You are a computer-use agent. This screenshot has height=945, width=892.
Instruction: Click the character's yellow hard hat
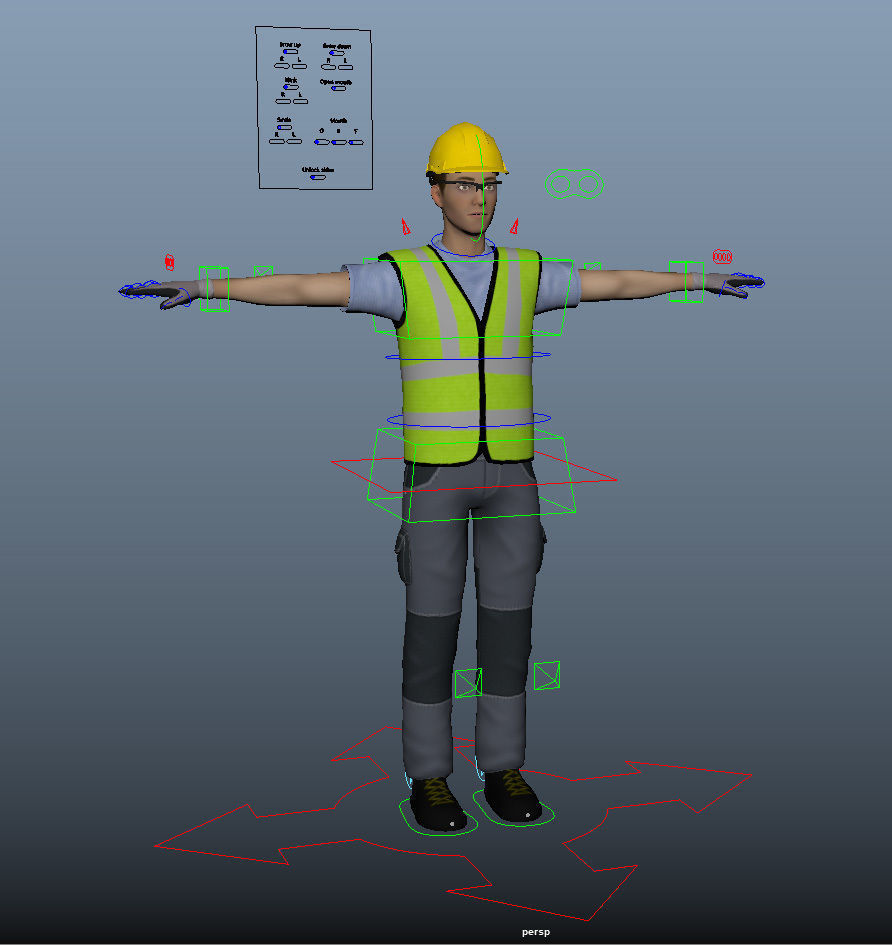point(466,148)
